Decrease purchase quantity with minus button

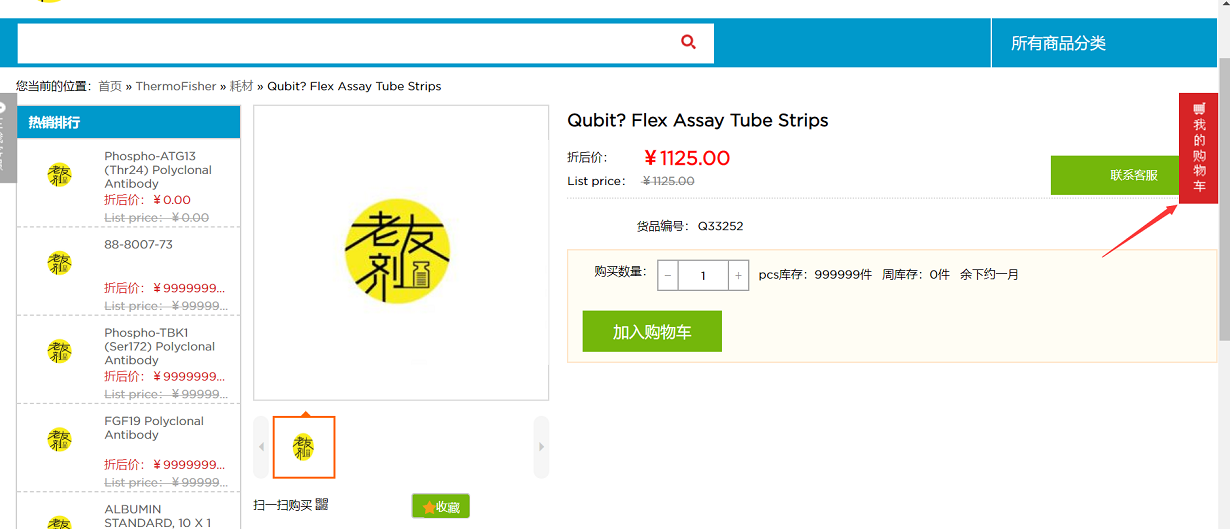coord(668,275)
